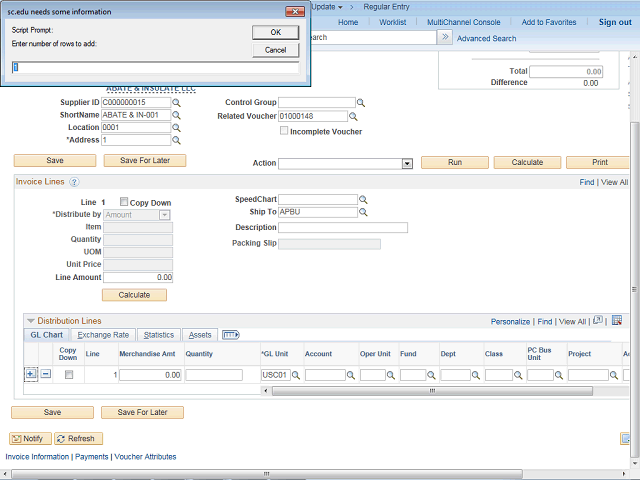
Task: Click the Control Group lookup icon
Action: (x=362, y=103)
